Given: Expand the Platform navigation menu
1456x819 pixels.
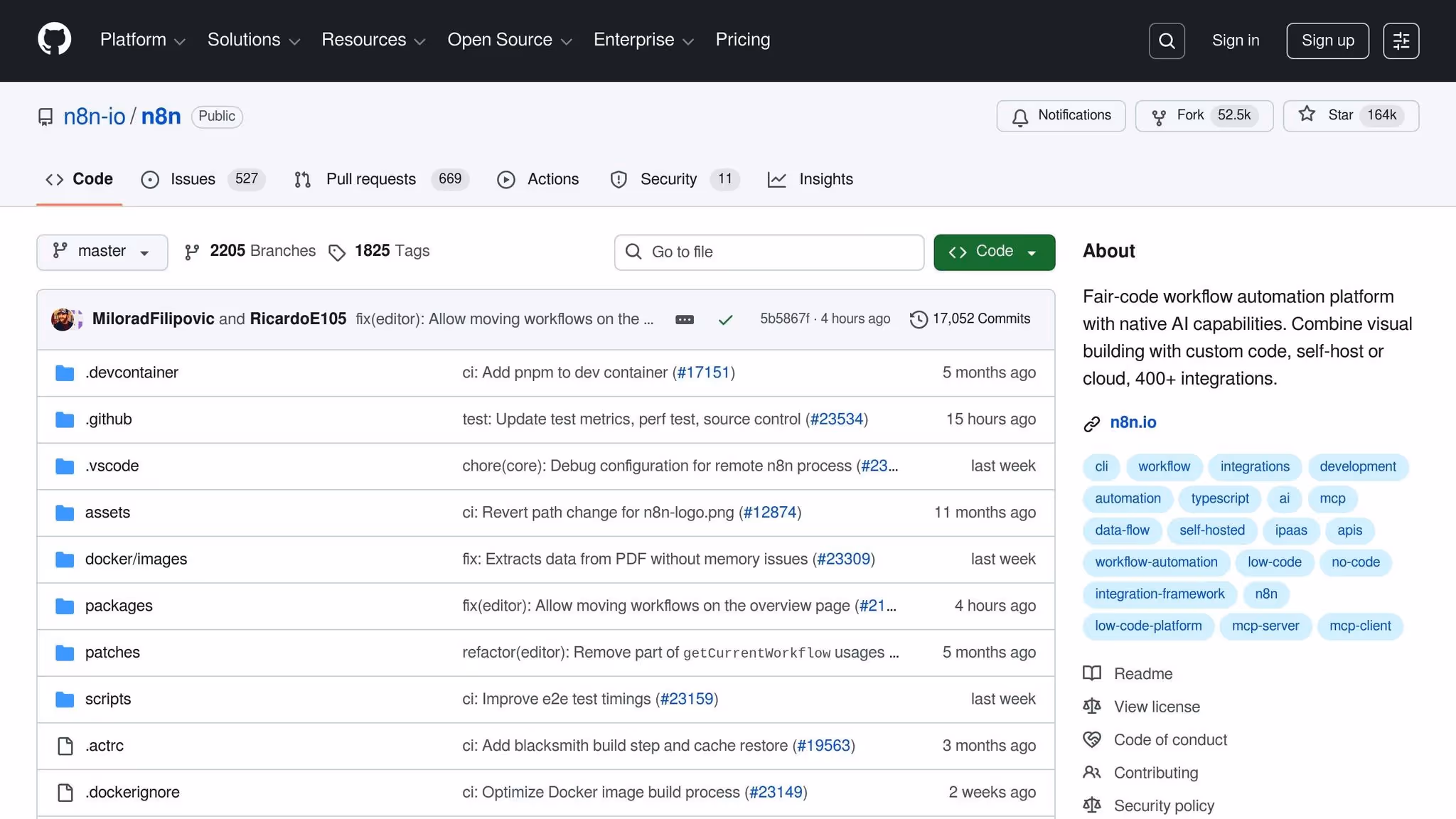Looking at the screenshot, I should click(x=142, y=41).
